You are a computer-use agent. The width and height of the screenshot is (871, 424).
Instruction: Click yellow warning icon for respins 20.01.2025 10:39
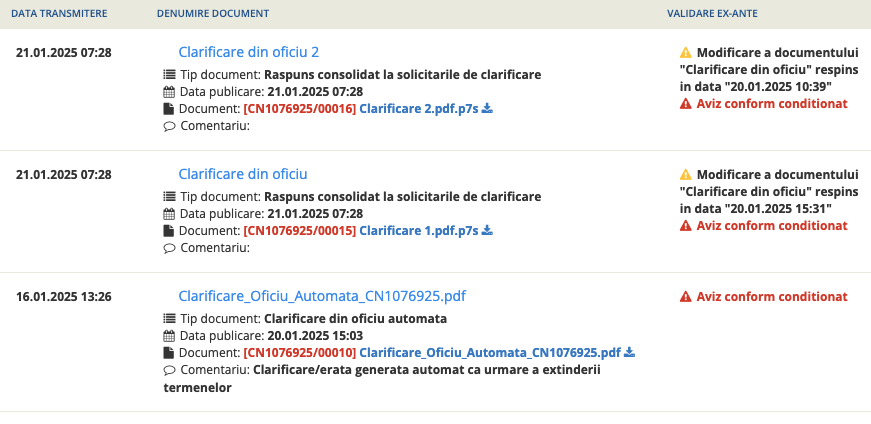(685, 52)
